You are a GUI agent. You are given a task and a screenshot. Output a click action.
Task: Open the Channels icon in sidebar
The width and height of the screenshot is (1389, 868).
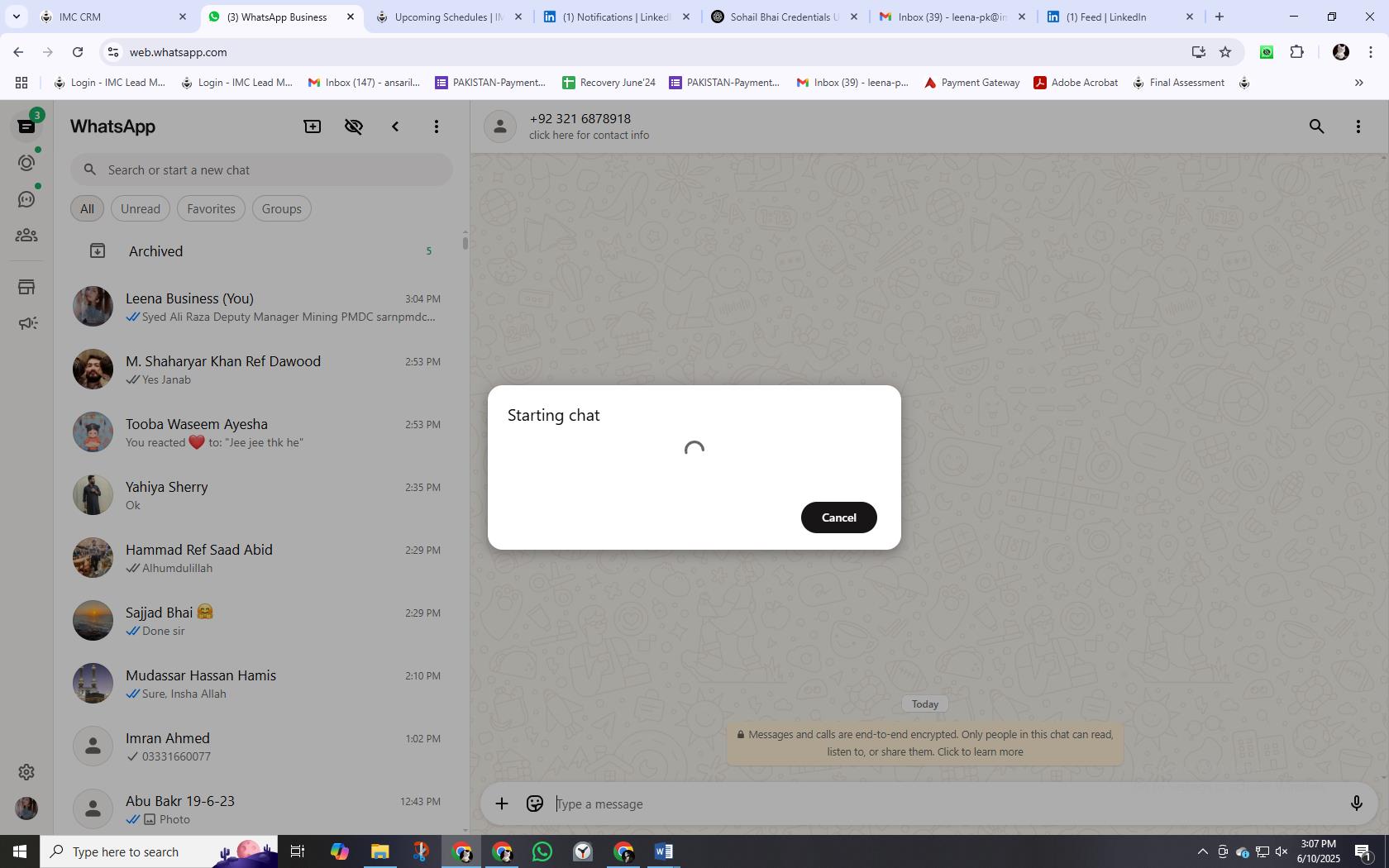(26, 199)
